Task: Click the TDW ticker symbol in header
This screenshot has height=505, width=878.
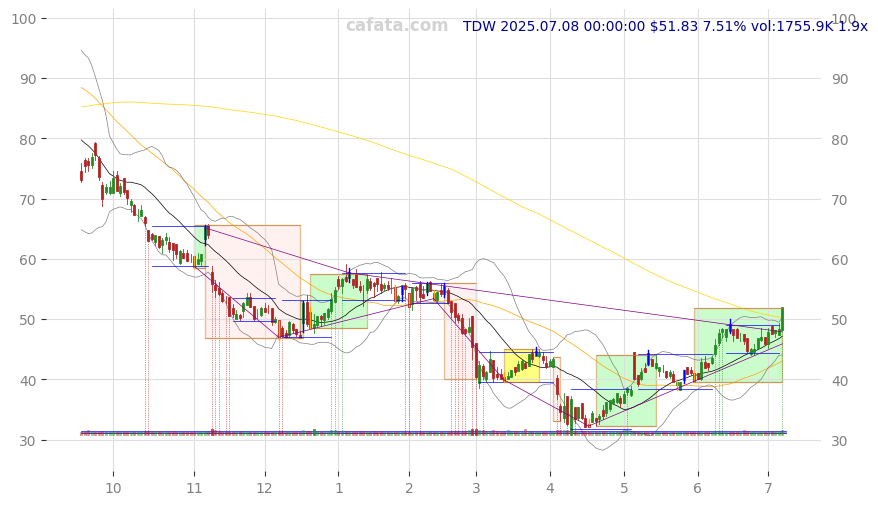Action: (479, 26)
